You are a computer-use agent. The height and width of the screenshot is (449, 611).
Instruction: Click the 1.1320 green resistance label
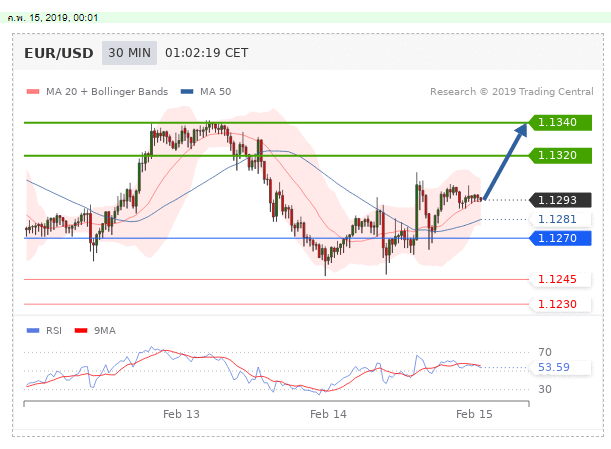click(x=560, y=156)
